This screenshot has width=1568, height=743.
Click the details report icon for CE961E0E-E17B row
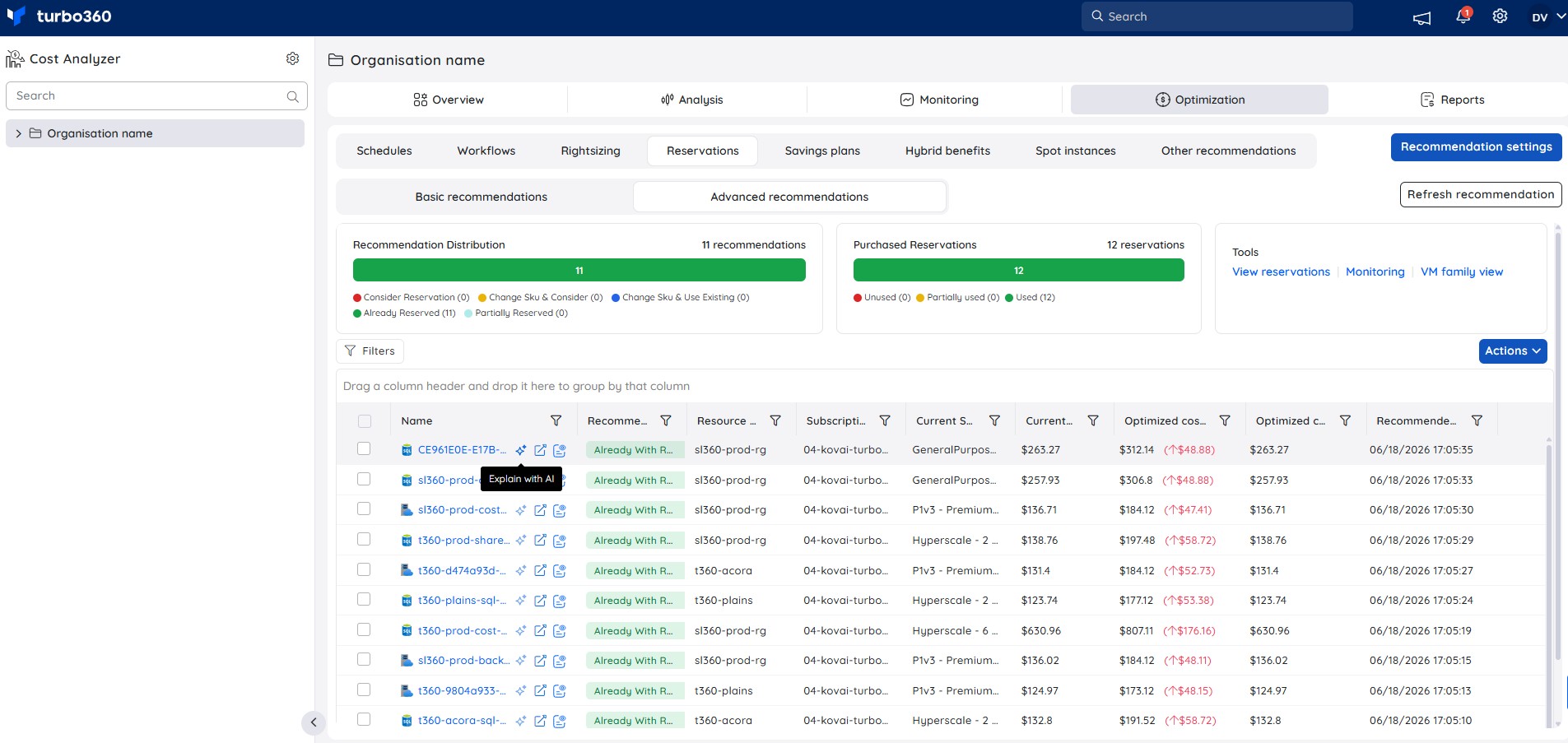pyautogui.click(x=560, y=450)
